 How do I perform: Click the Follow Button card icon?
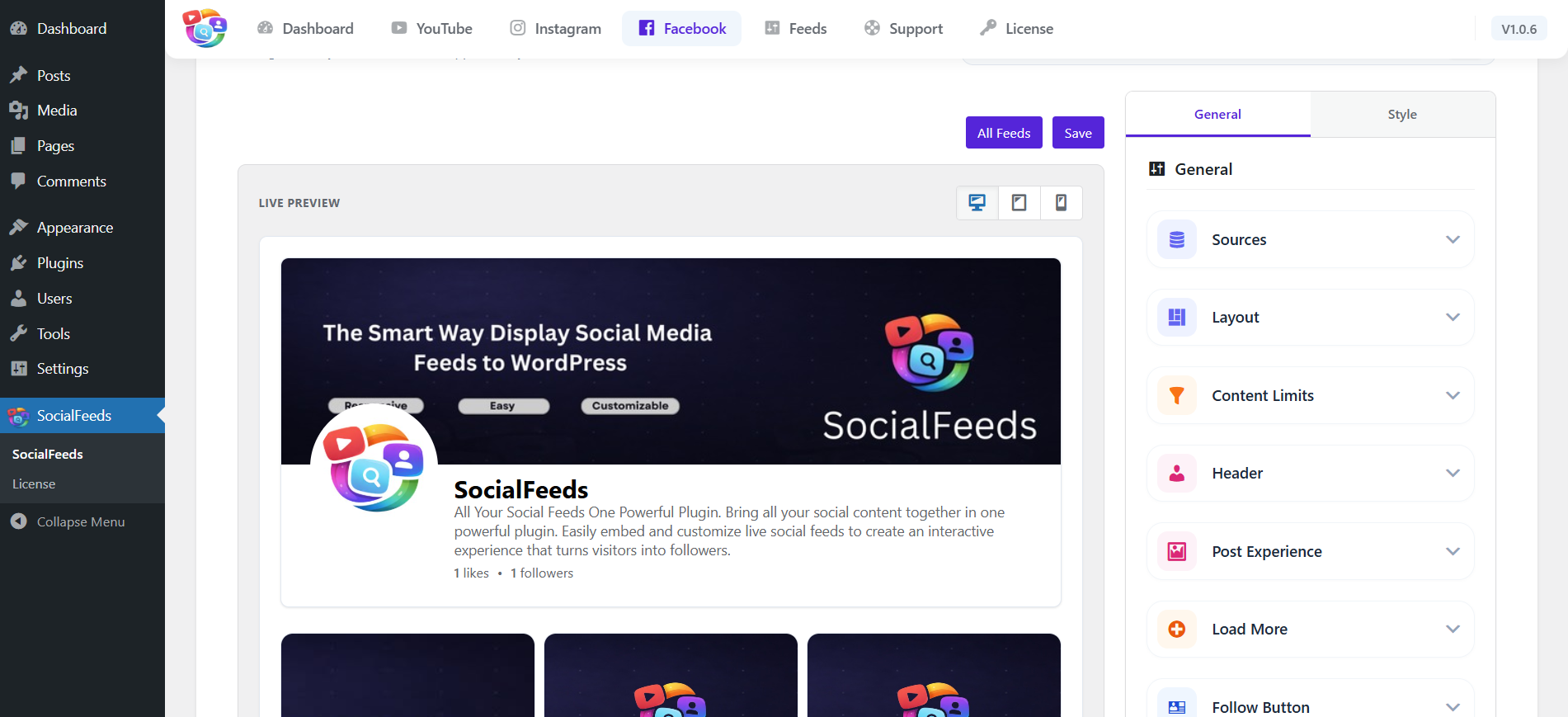[1177, 706]
